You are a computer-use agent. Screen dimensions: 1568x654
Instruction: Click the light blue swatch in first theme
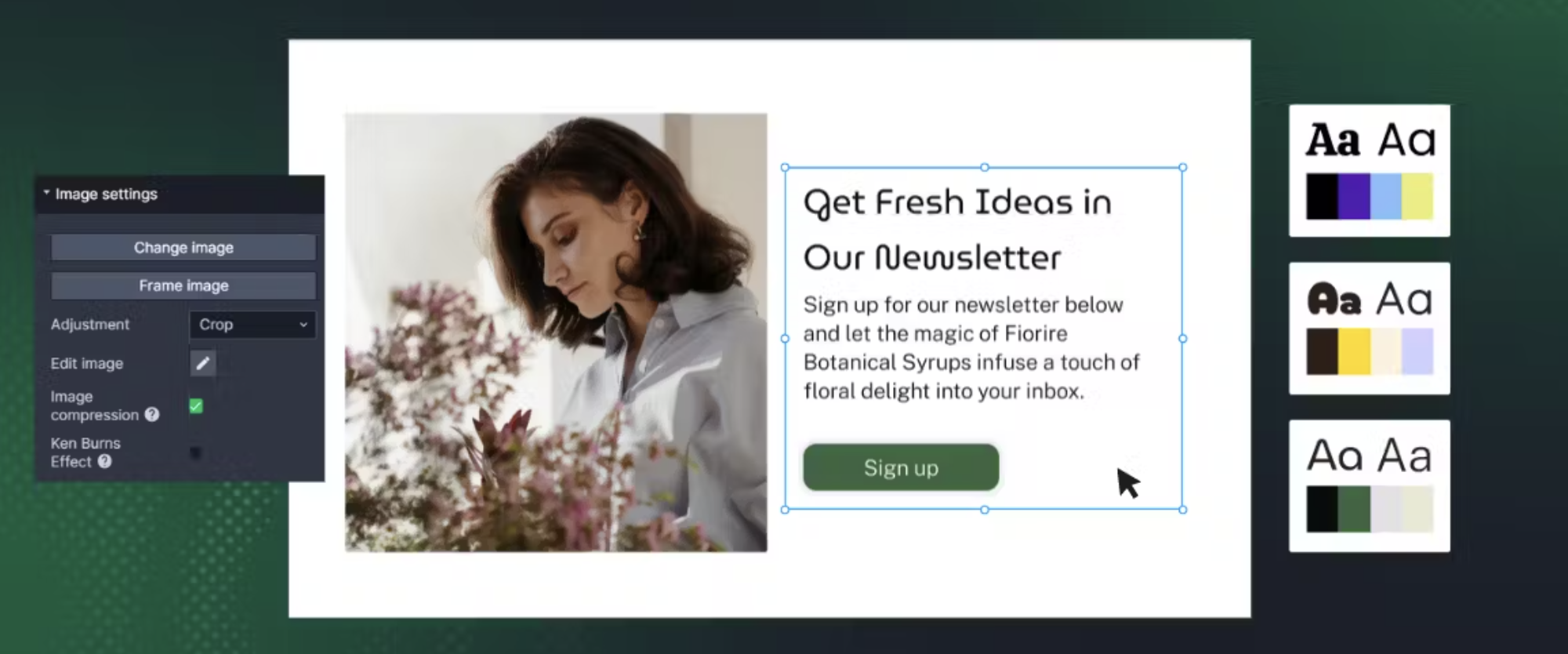click(x=1386, y=197)
